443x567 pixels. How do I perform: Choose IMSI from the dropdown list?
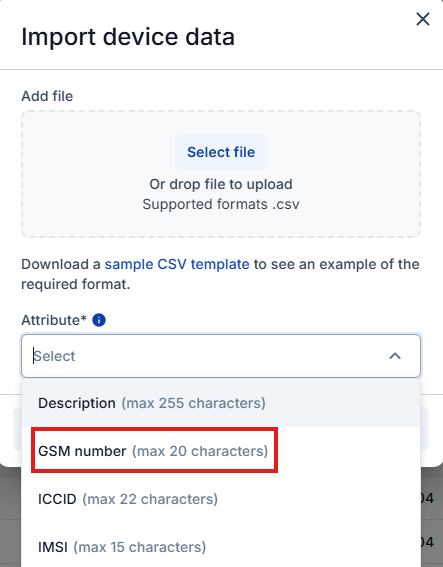coord(221,547)
